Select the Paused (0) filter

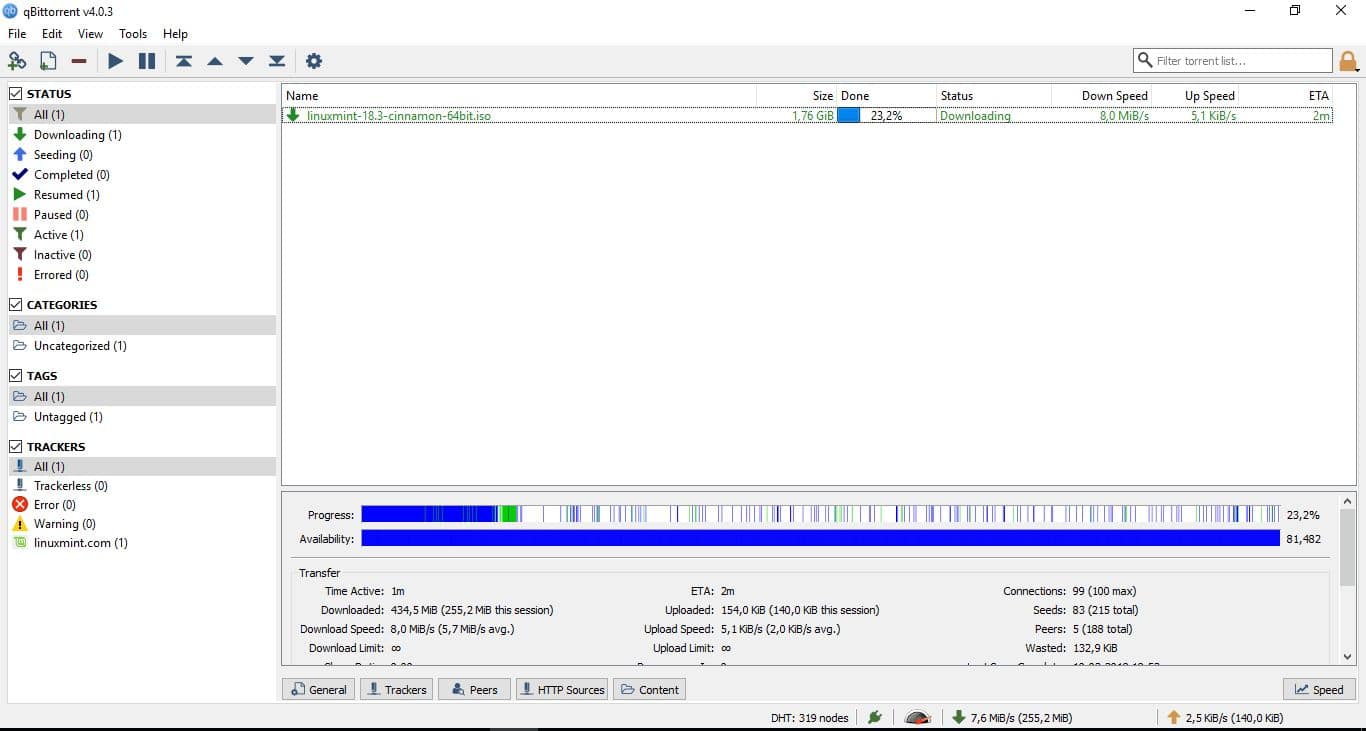click(x=61, y=214)
